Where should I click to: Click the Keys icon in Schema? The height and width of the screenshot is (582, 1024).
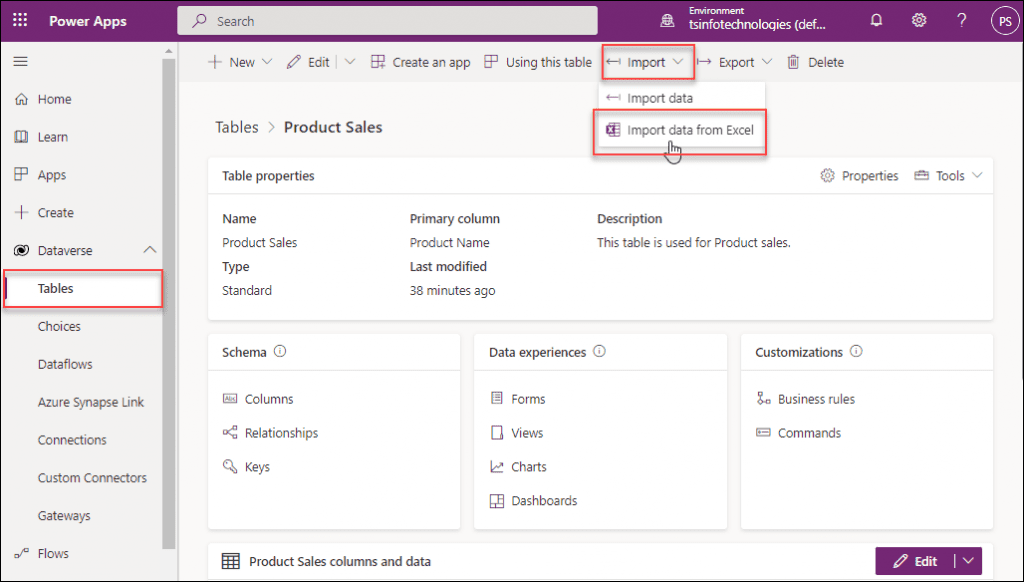(x=230, y=466)
